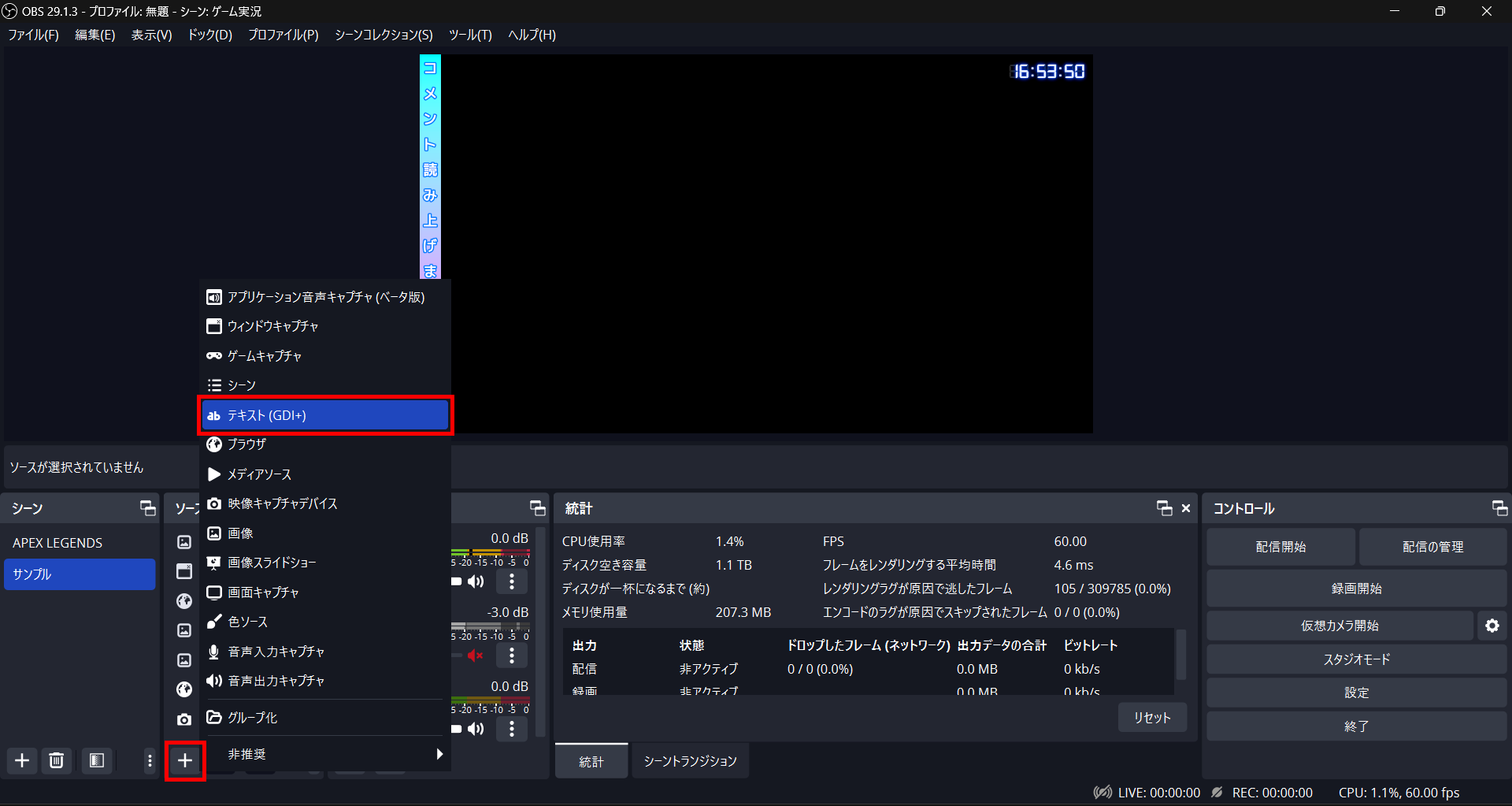
Task: Select 音声入力キャプチャ source
Action: point(324,652)
